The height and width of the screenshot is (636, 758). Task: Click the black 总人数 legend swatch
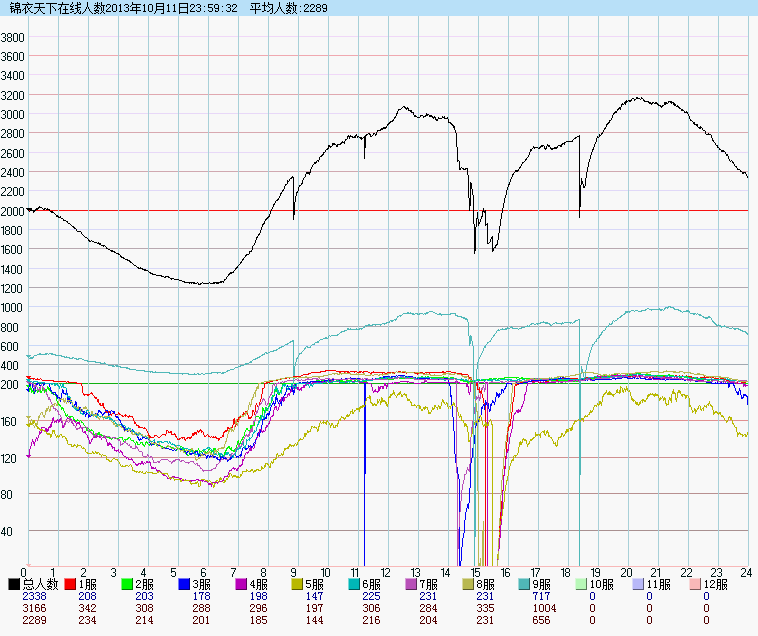pyautogui.click(x=14, y=584)
